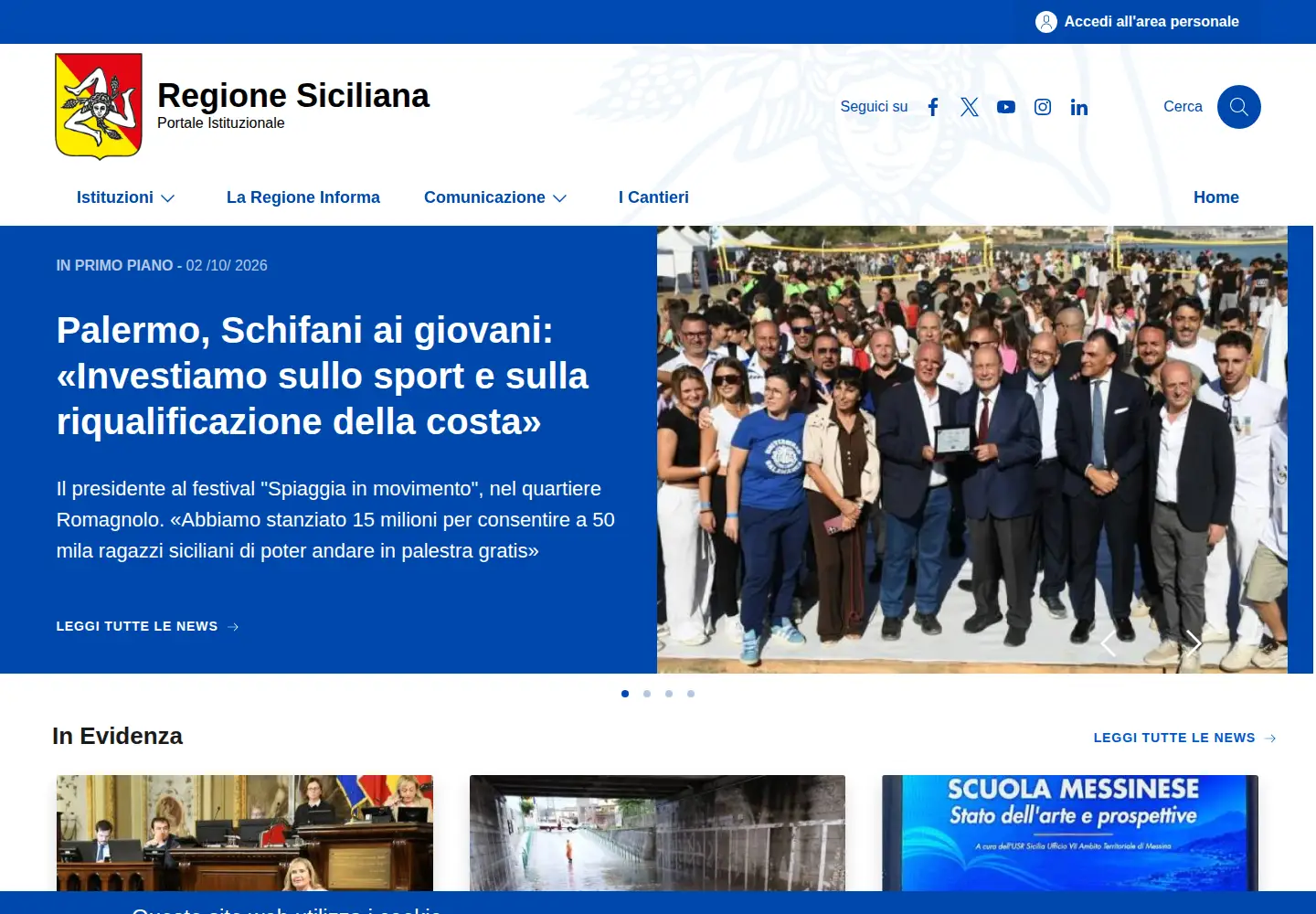Viewport: 1316px width, 914px height.
Task: Open the Instagram profile icon
Action: pos(1043,107)
